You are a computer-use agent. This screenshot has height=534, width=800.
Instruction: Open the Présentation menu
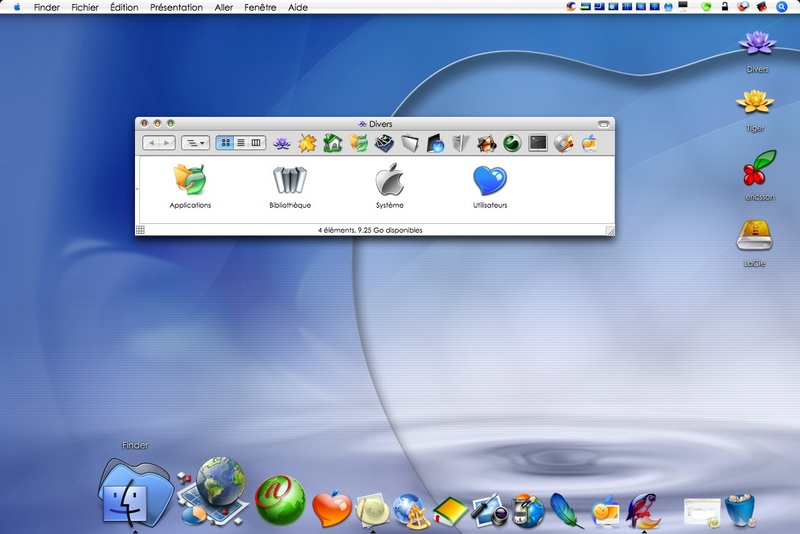pos(176,7)
